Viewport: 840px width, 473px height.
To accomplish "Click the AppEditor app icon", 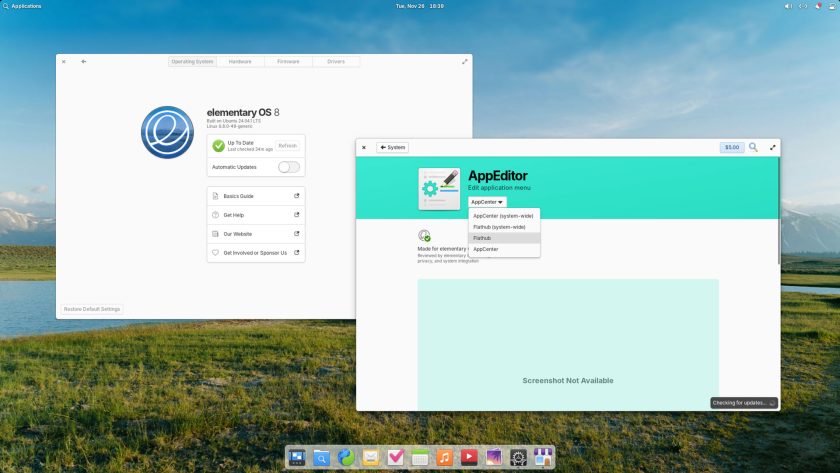I will [439, 189].
